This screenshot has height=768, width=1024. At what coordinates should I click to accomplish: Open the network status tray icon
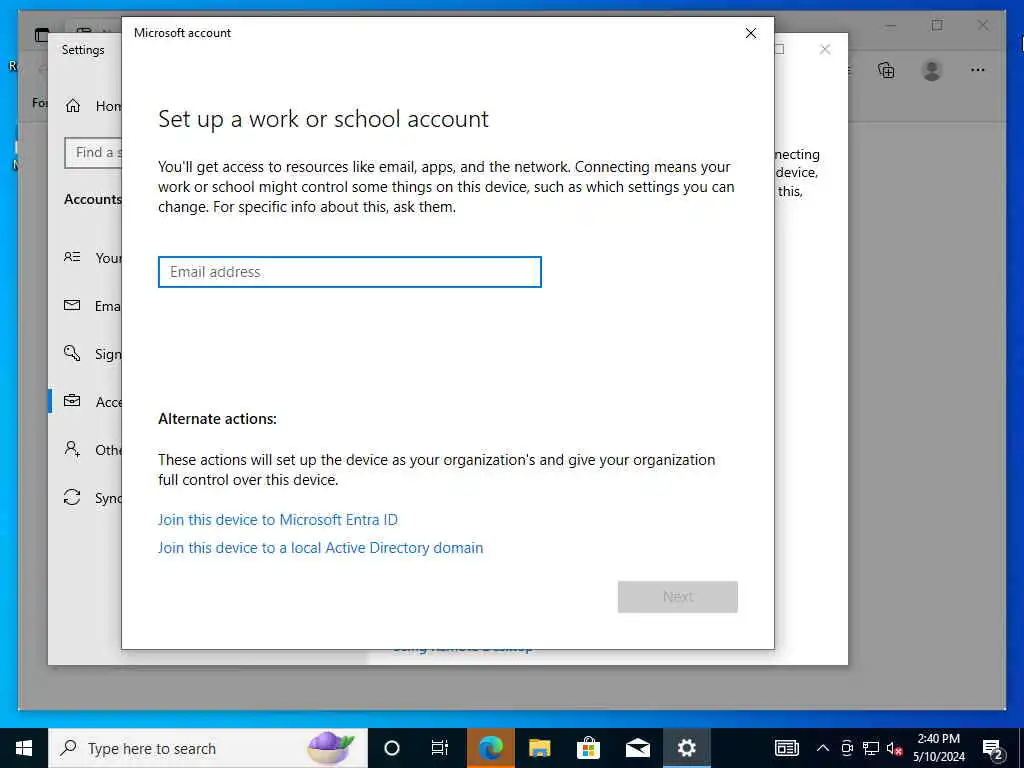871,748
